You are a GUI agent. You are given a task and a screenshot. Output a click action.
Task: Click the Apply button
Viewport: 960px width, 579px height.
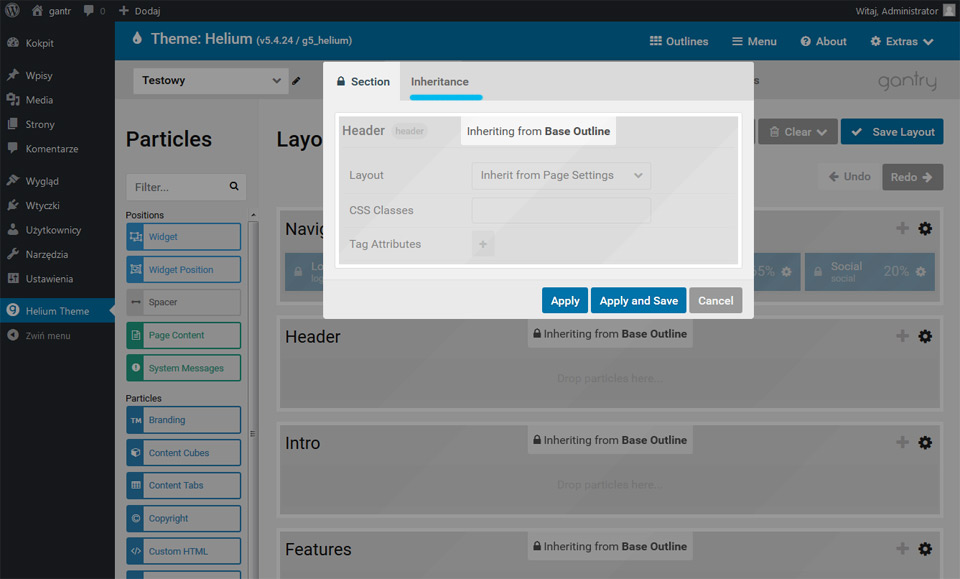[564, 301]
